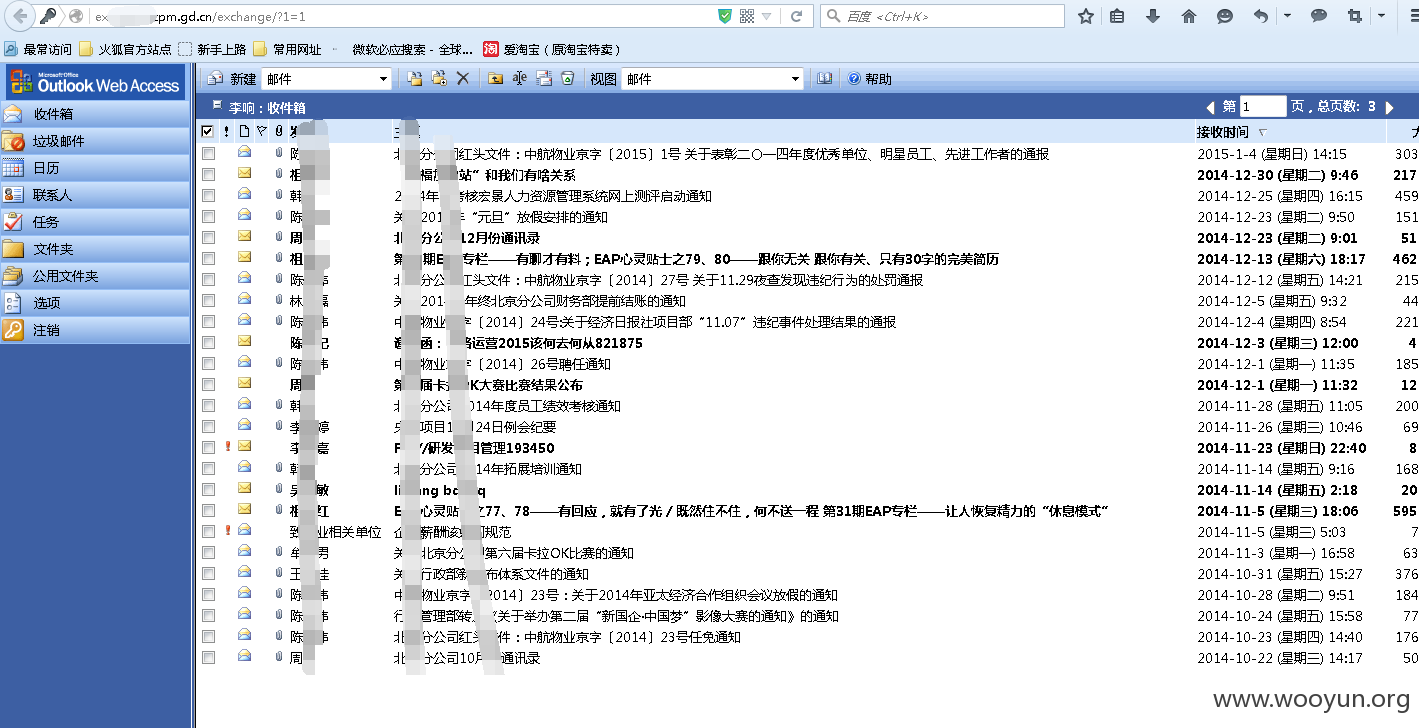Click the move/copy to folder icon

click(415, 79)
